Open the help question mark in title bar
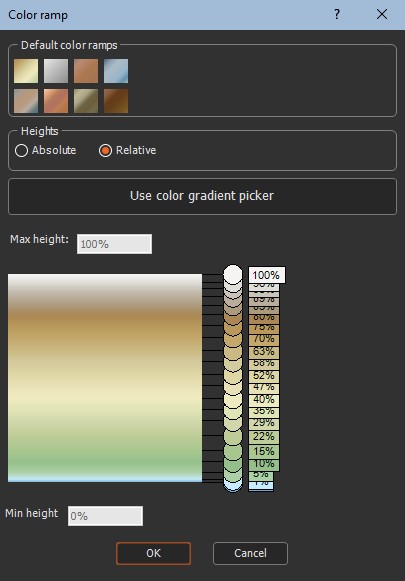Screen dimensions: 405x581 pos(337,14)
